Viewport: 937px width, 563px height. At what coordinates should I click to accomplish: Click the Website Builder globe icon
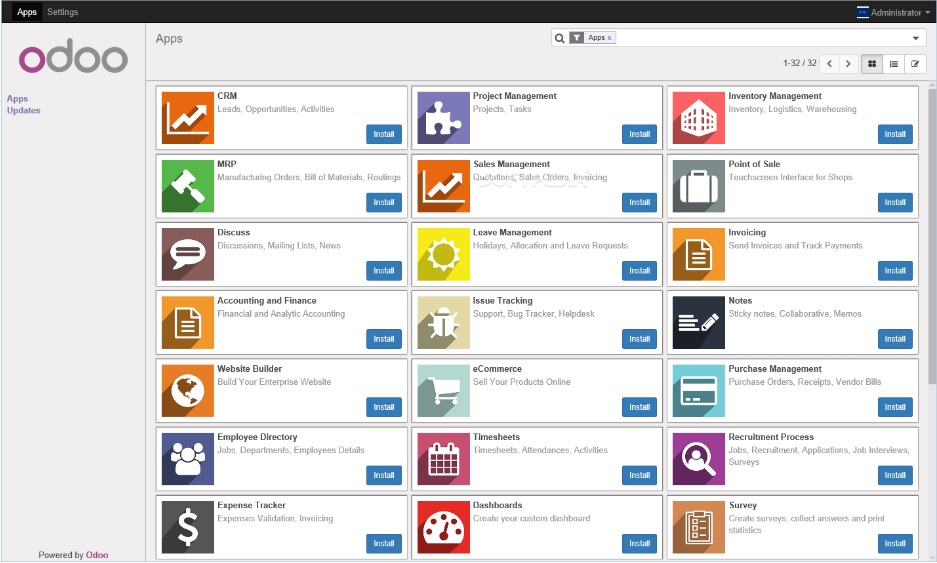pos(188,390)
